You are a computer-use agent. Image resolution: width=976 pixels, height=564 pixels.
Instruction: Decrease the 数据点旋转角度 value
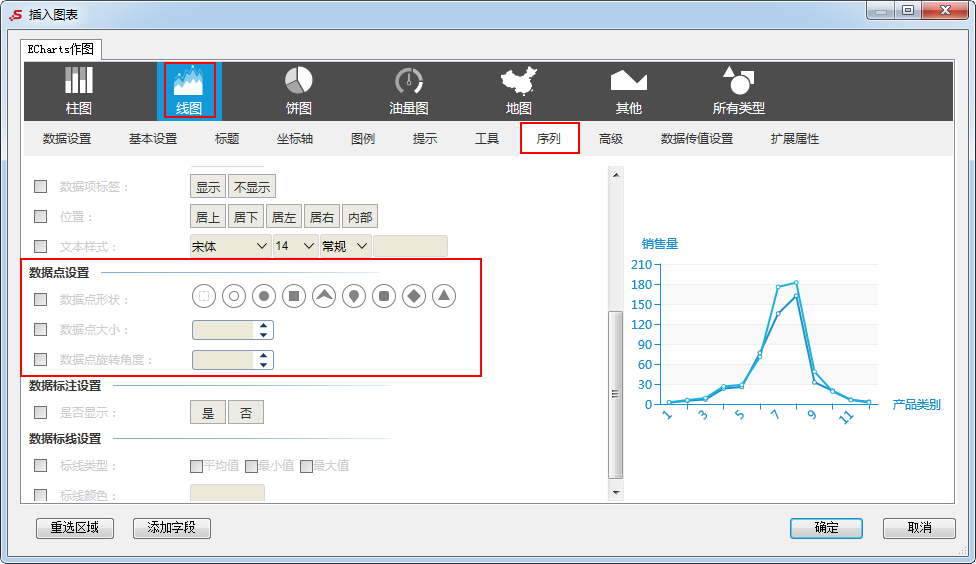point(263,364)
